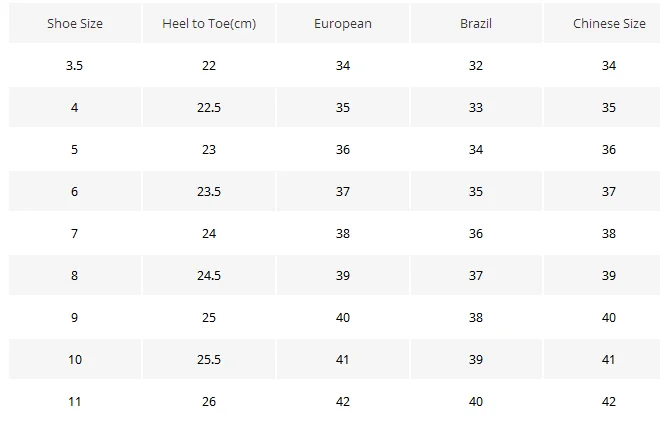Select Brazil size 33 cell
The image size is (660, 422).
pos(476,107)
